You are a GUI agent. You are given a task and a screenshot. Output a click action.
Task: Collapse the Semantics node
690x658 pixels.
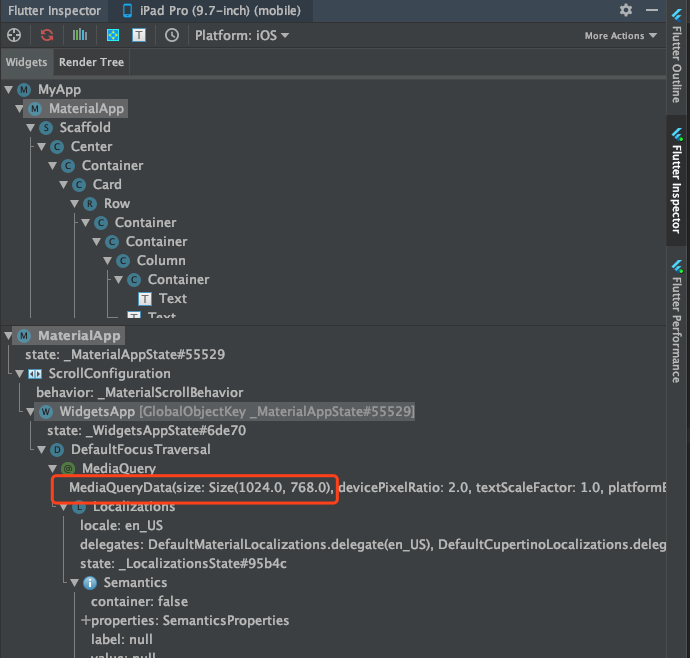[74, 583]
